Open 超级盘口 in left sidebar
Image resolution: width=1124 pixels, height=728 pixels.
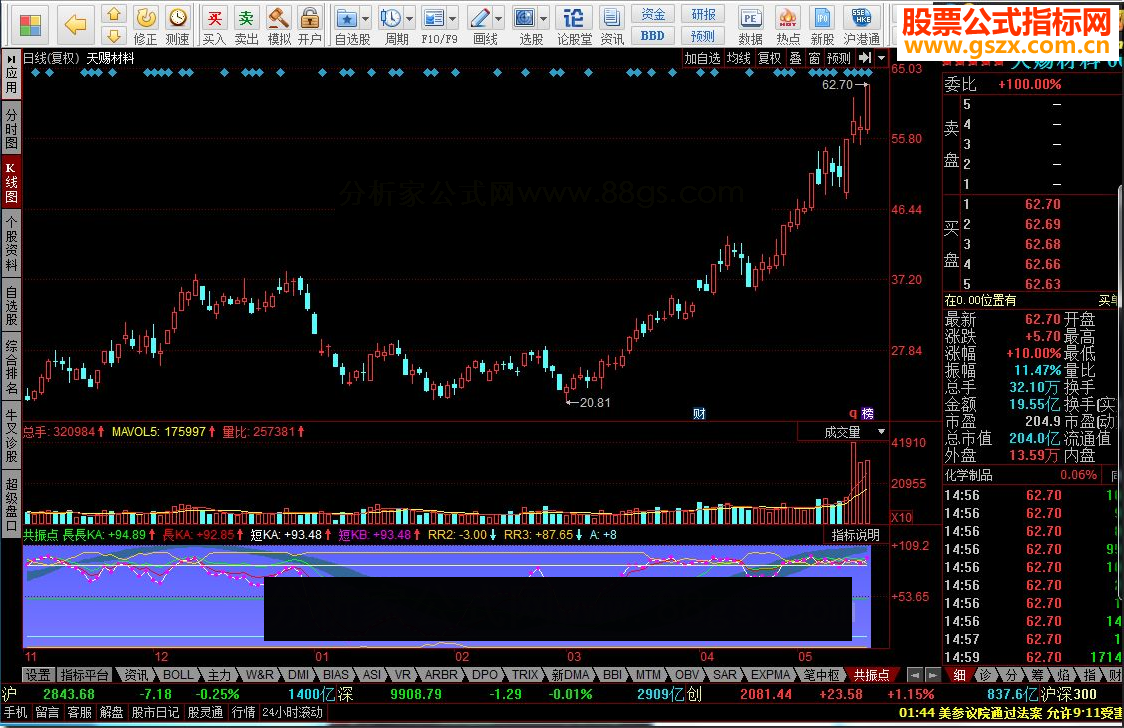tap(11, 504)
